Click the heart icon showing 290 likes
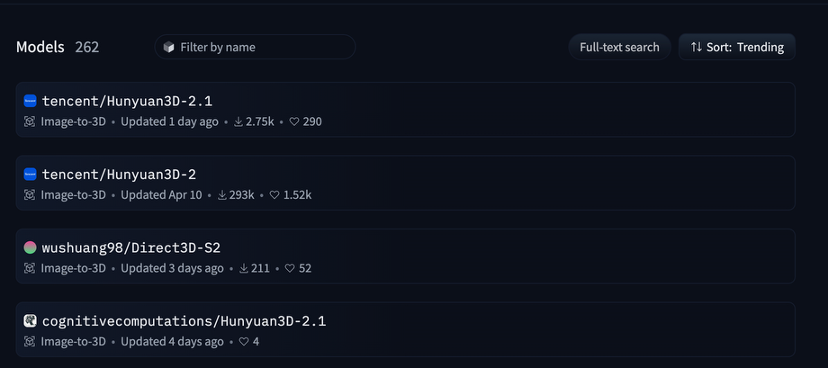Viewport: 828px width, 368px height. point(295,122)
